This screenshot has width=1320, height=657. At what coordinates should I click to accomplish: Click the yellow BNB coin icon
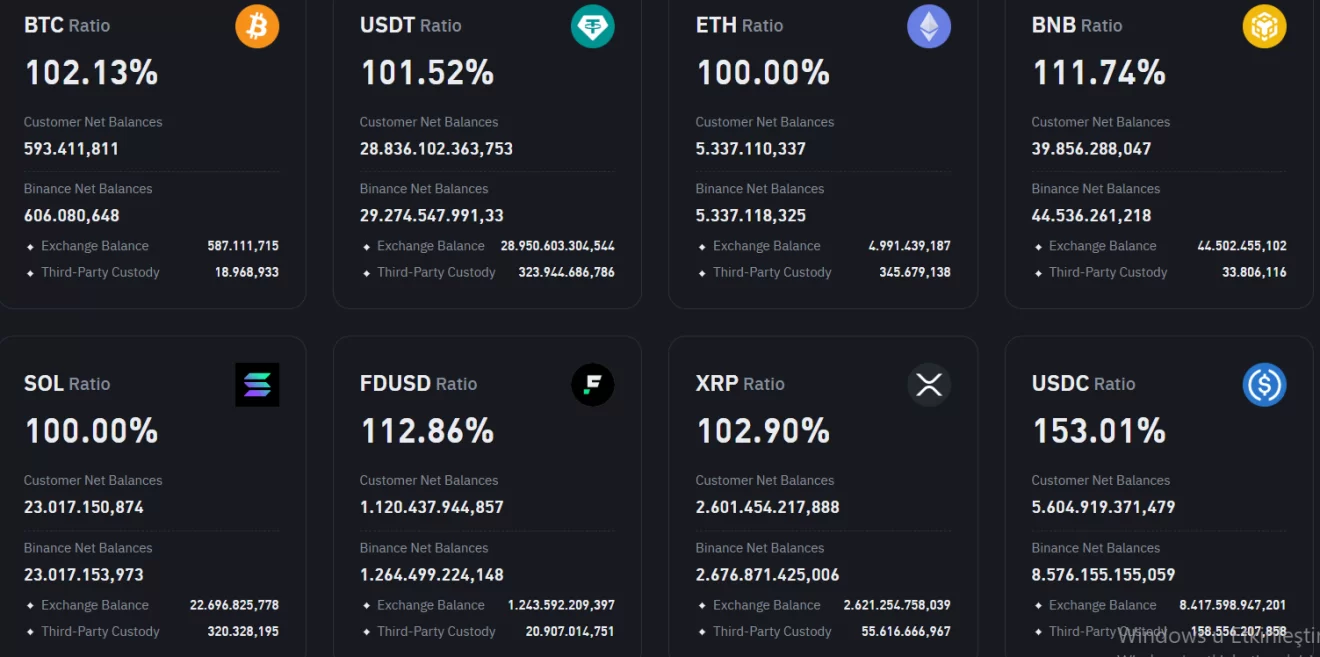(x=1264, y=26)
